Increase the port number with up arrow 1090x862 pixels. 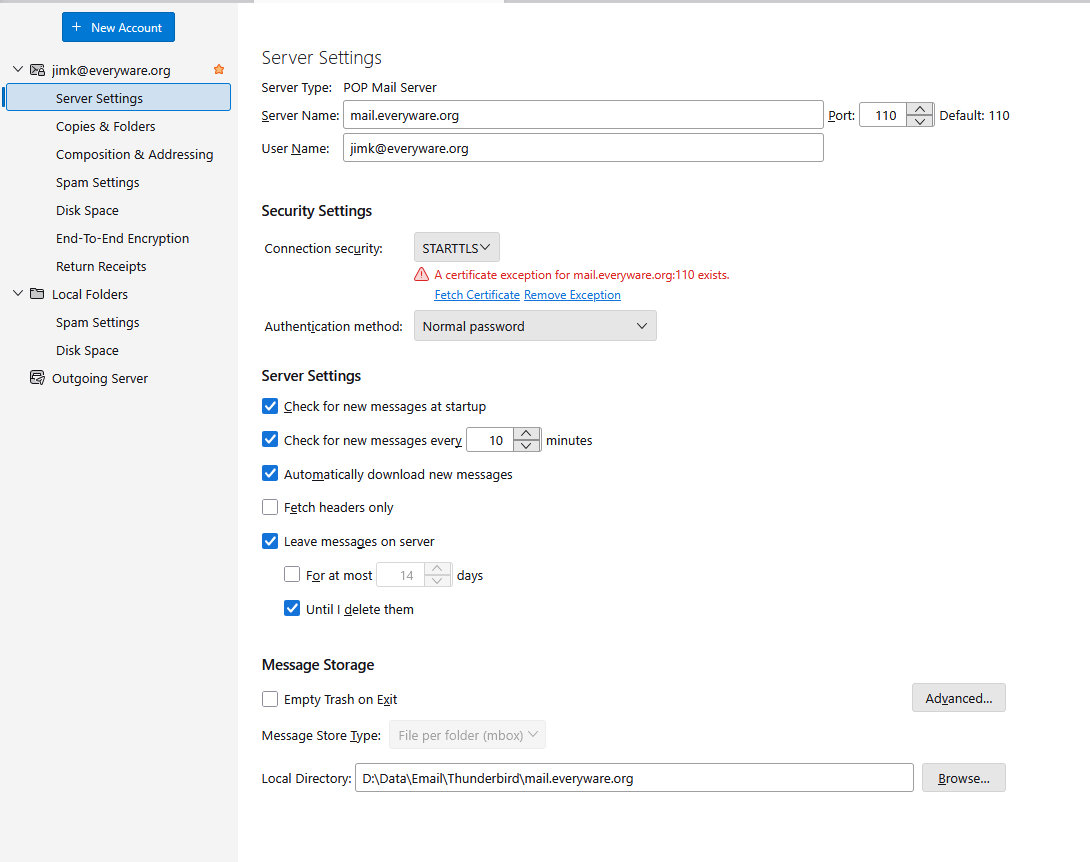[920, 109]
